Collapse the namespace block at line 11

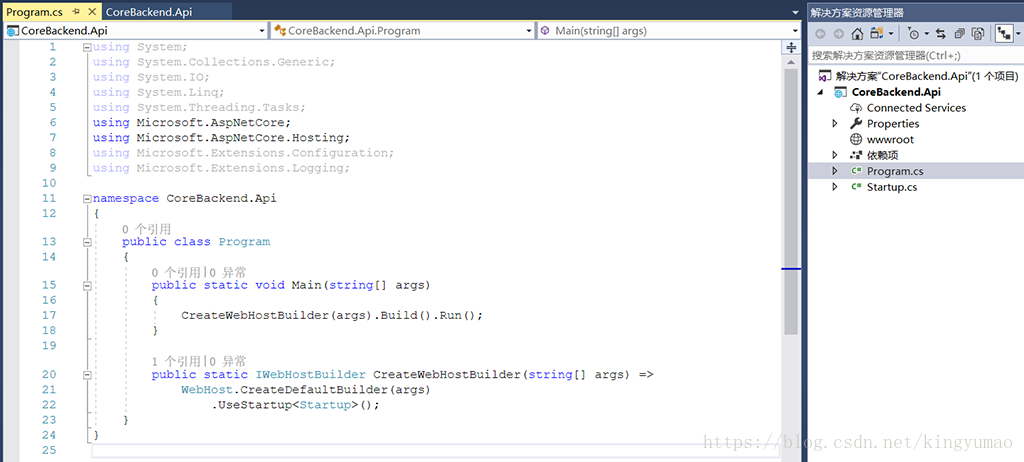pos(87,198)
